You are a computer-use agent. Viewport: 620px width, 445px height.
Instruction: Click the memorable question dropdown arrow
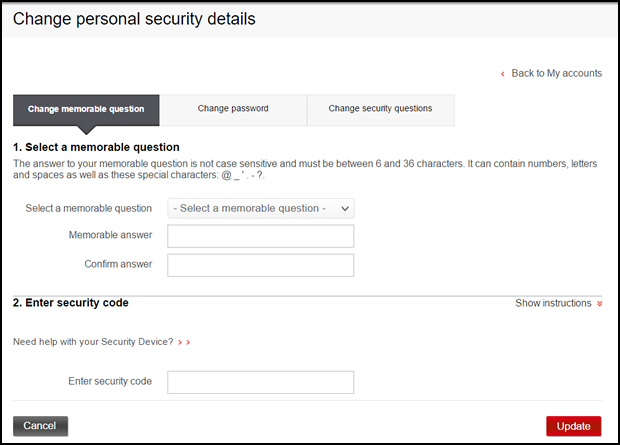point(345,208)
